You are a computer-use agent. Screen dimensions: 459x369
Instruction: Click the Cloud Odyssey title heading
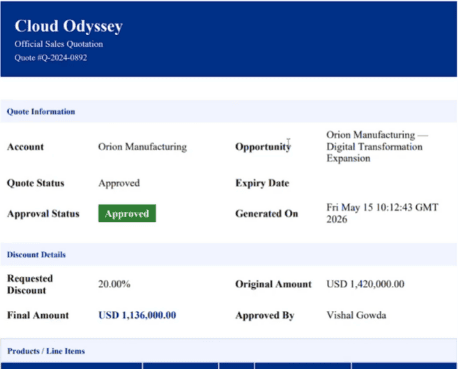tap(69, 26)
